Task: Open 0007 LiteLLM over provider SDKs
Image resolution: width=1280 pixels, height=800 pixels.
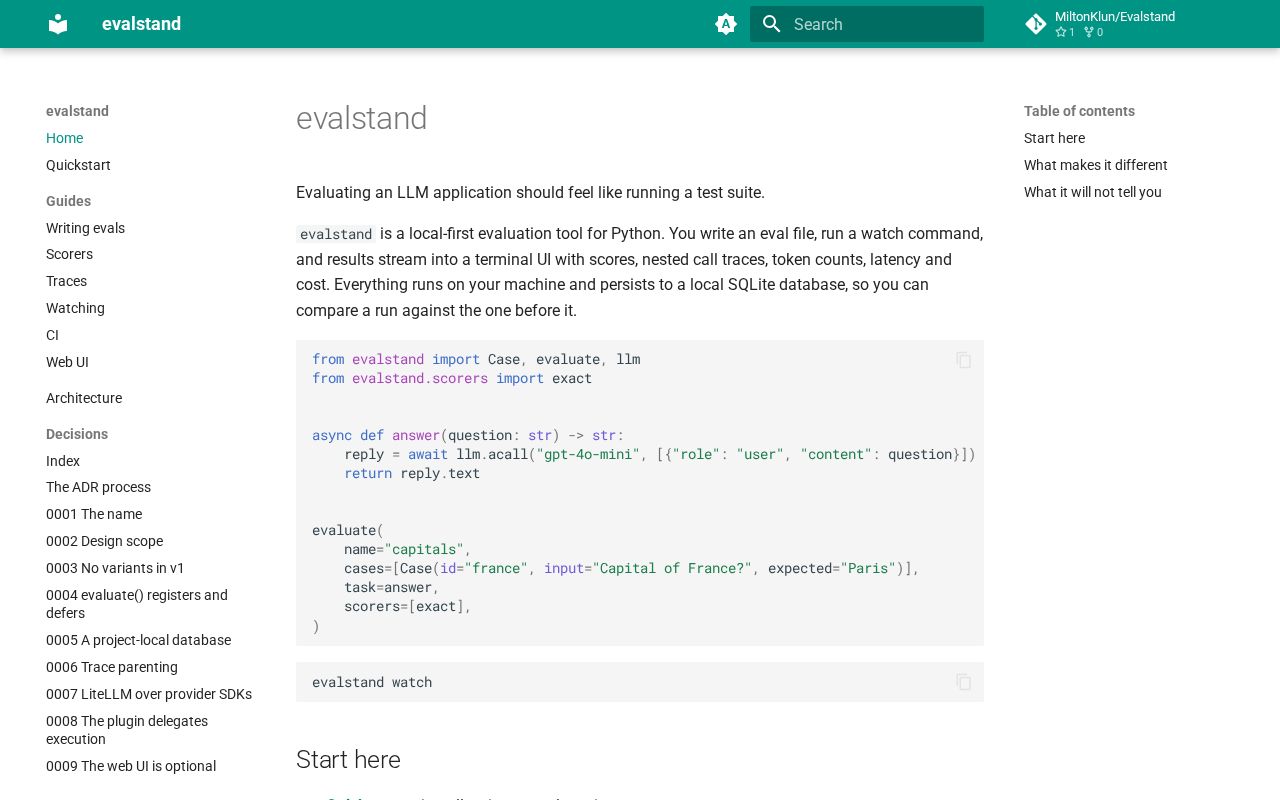Action: pos(149,694)
